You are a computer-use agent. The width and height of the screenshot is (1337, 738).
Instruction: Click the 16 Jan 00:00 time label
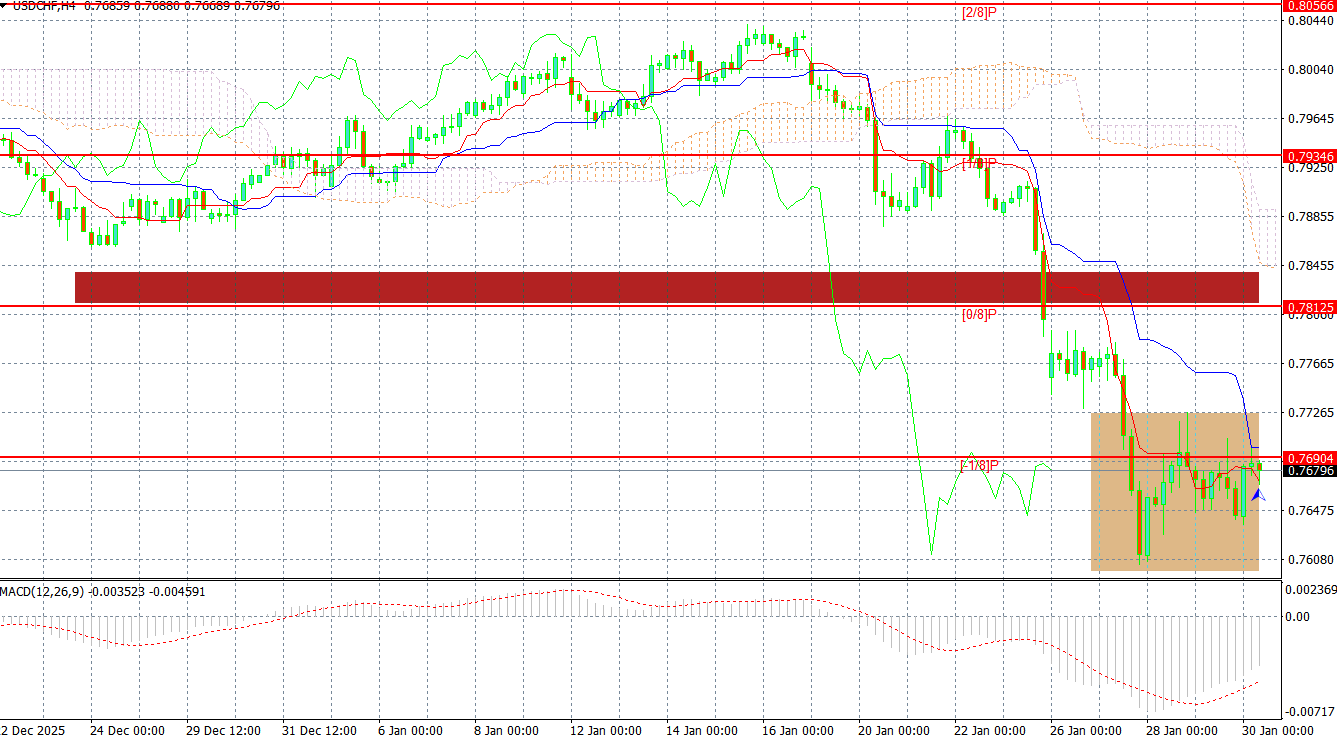click(x=797, y=730)
